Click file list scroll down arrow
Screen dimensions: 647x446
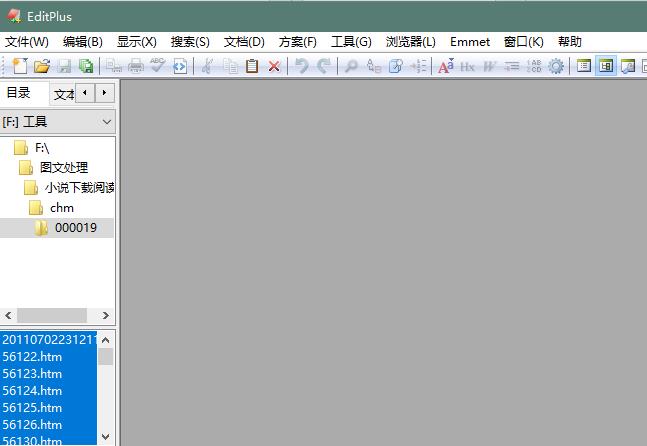point(106,437)
